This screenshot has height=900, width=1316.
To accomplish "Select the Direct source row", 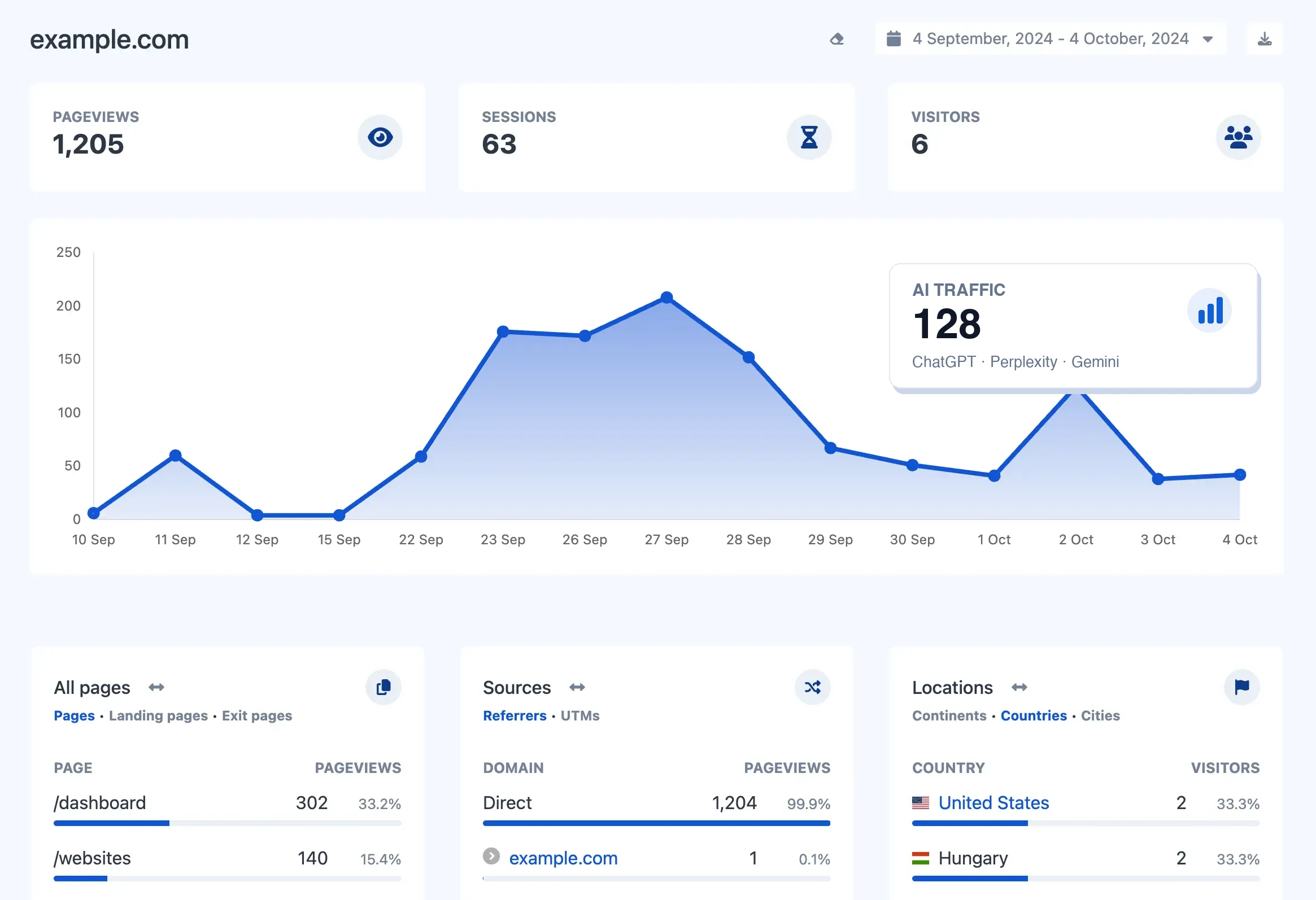I will pos(657,809).
